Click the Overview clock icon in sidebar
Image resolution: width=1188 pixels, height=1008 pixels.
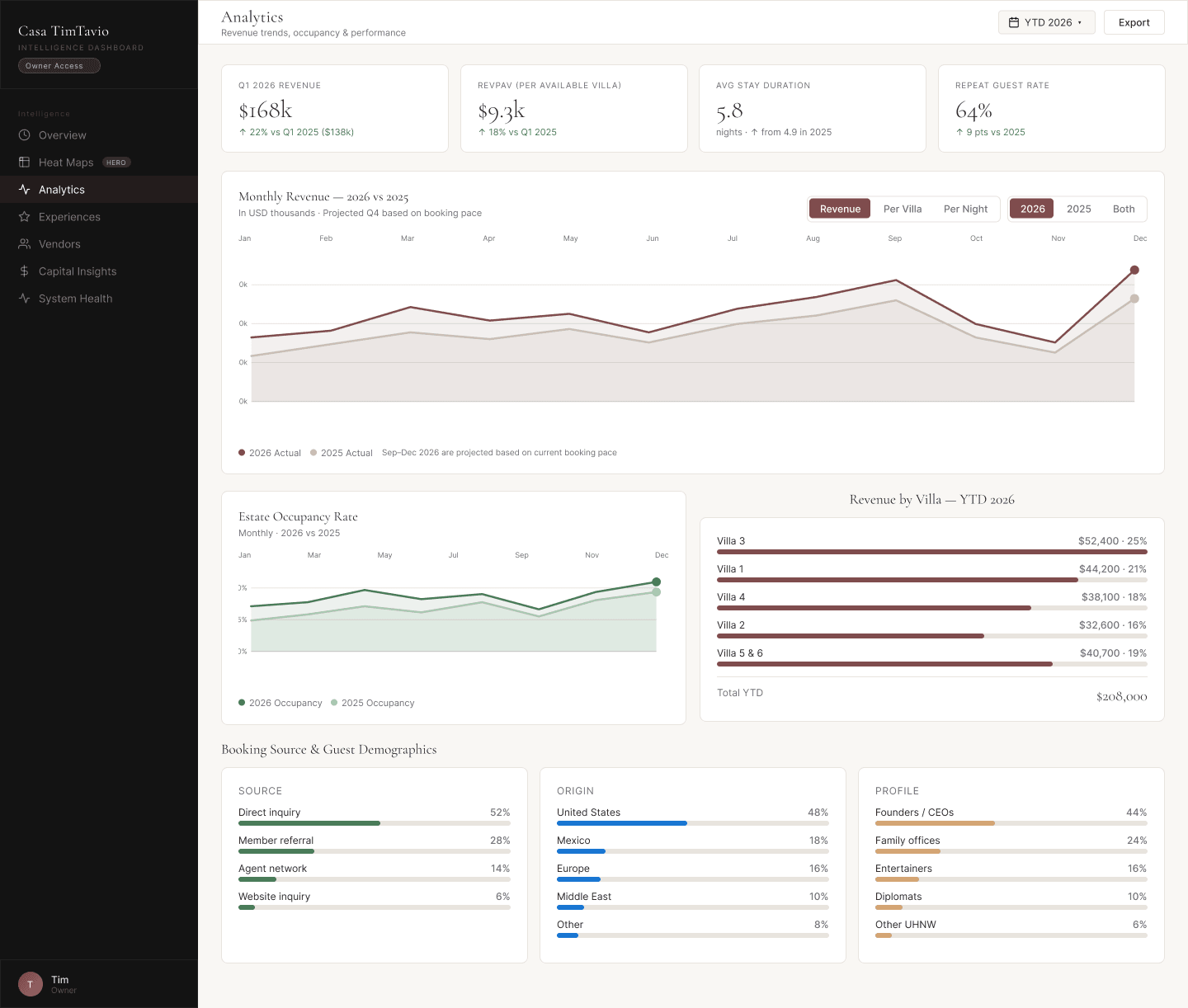pyautogui.click(x=25, y=135)
